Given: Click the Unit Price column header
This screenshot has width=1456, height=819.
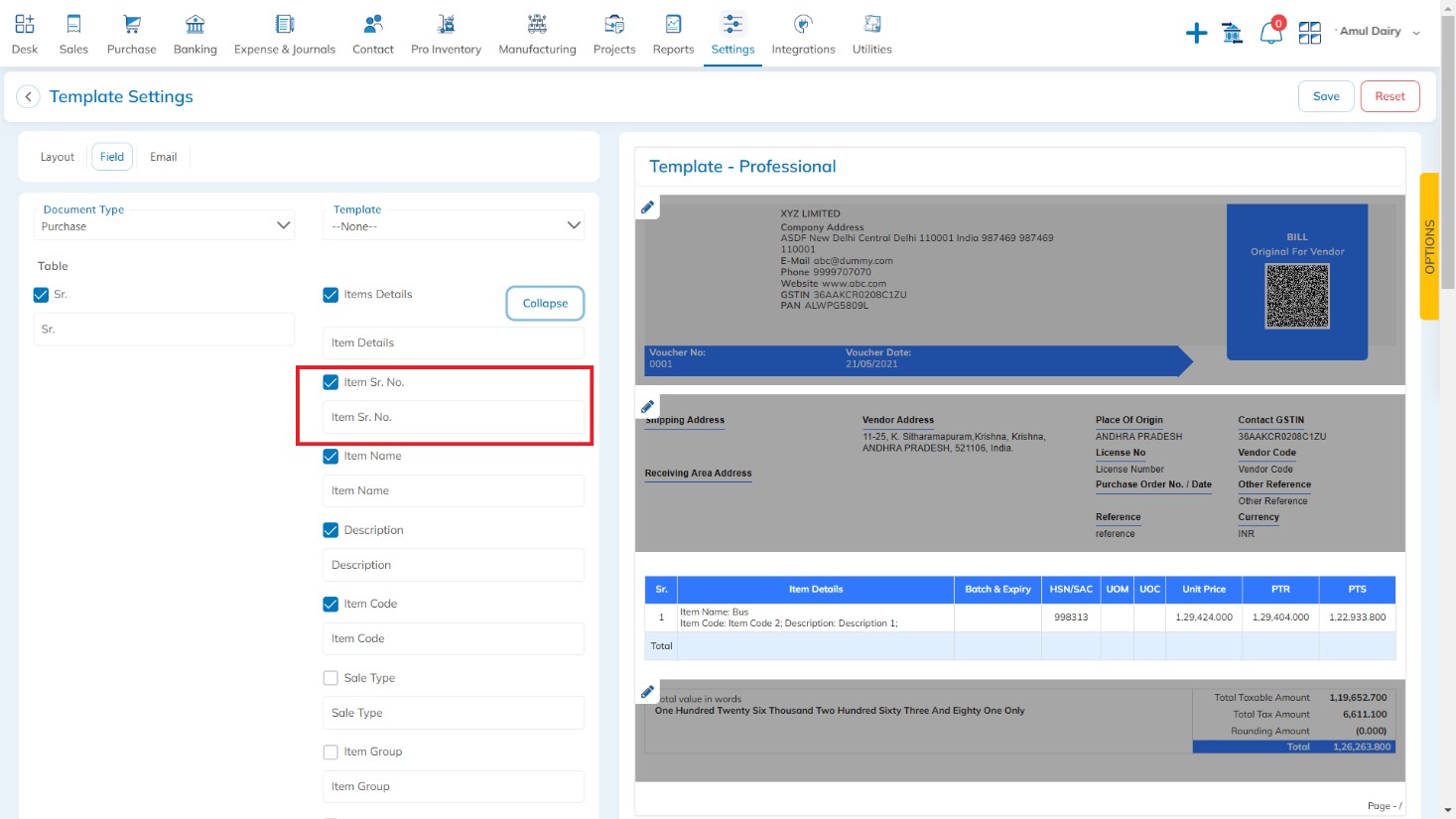Looking at the screenshot, I should point(1204,590).
